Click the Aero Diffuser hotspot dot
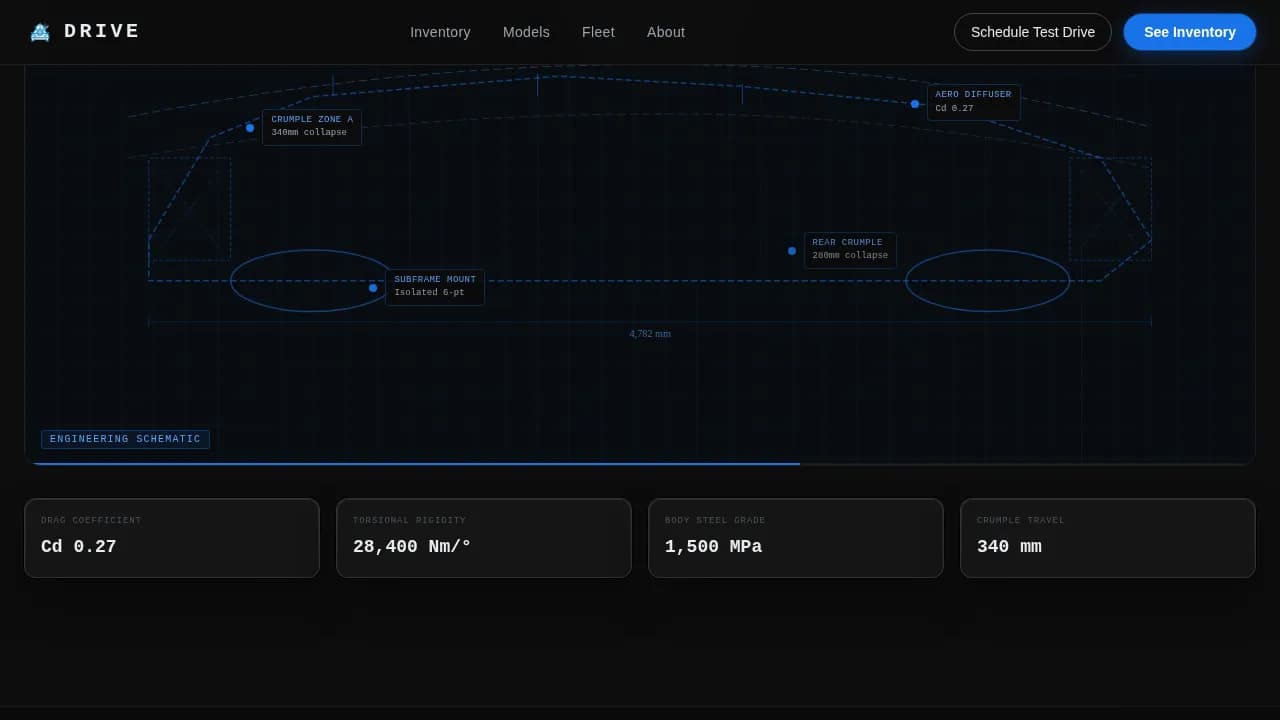Image resolution: width=1280 pixels, height=720 pixels. point(915,104)
